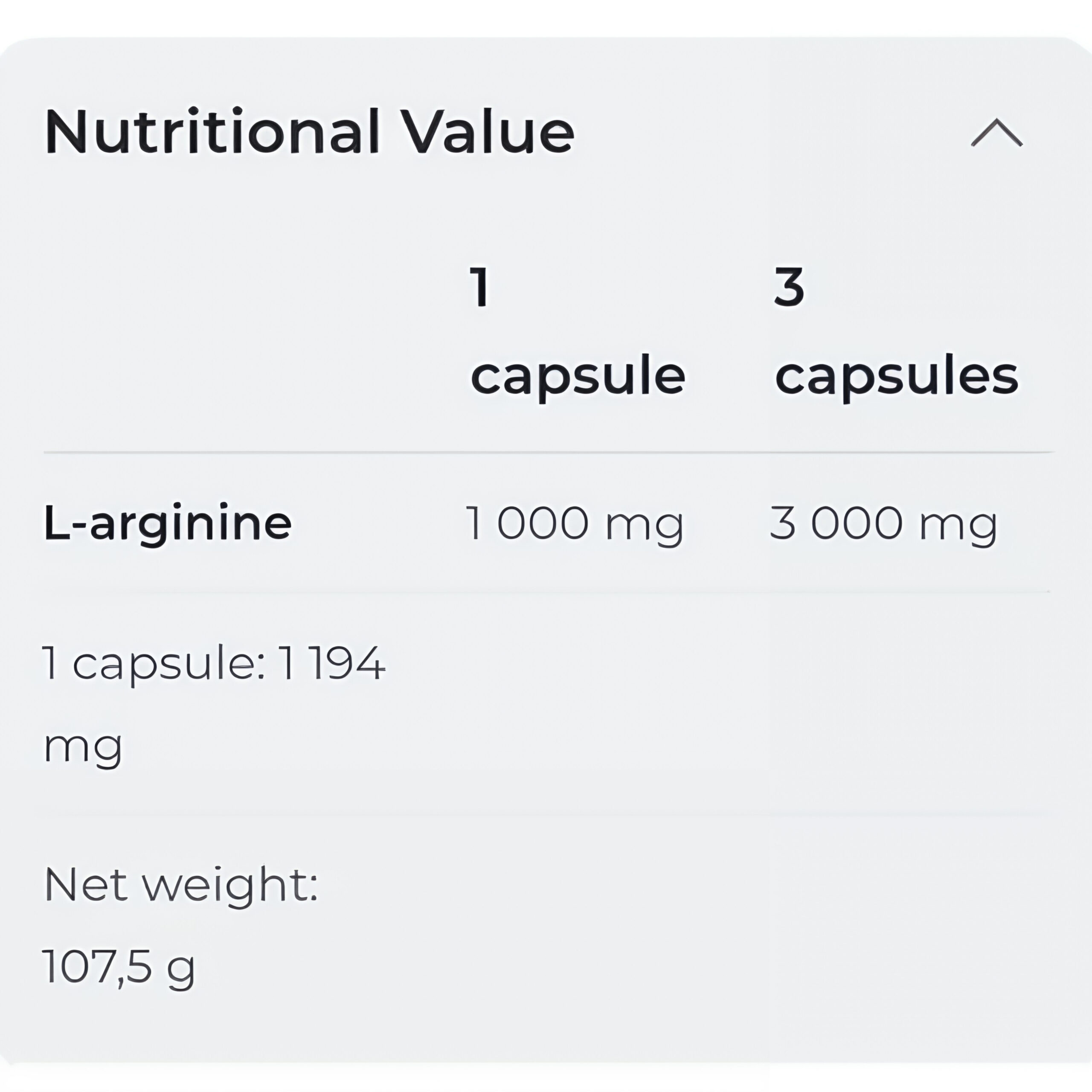Click the "1 000" number in L-arginine row
The height and width of the screenshot is (1092, 1092).
coord(527,523)
